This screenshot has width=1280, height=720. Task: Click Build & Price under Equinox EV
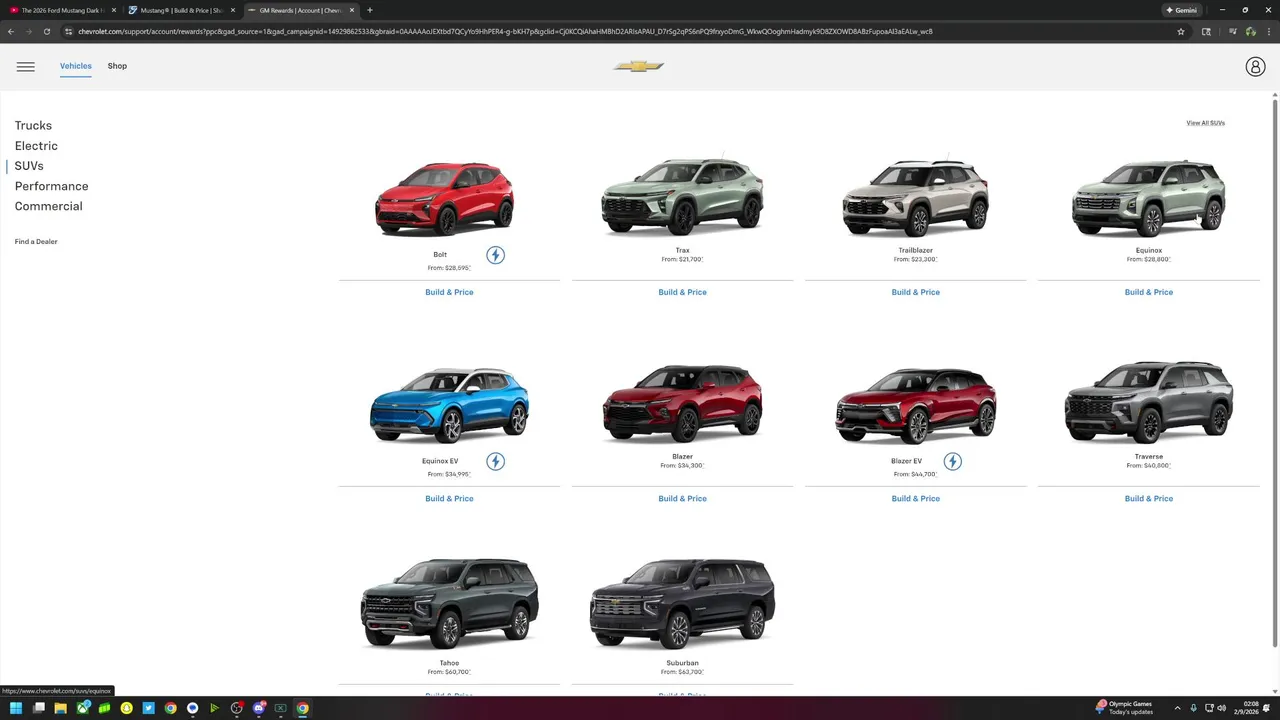[x=449, y=498]
